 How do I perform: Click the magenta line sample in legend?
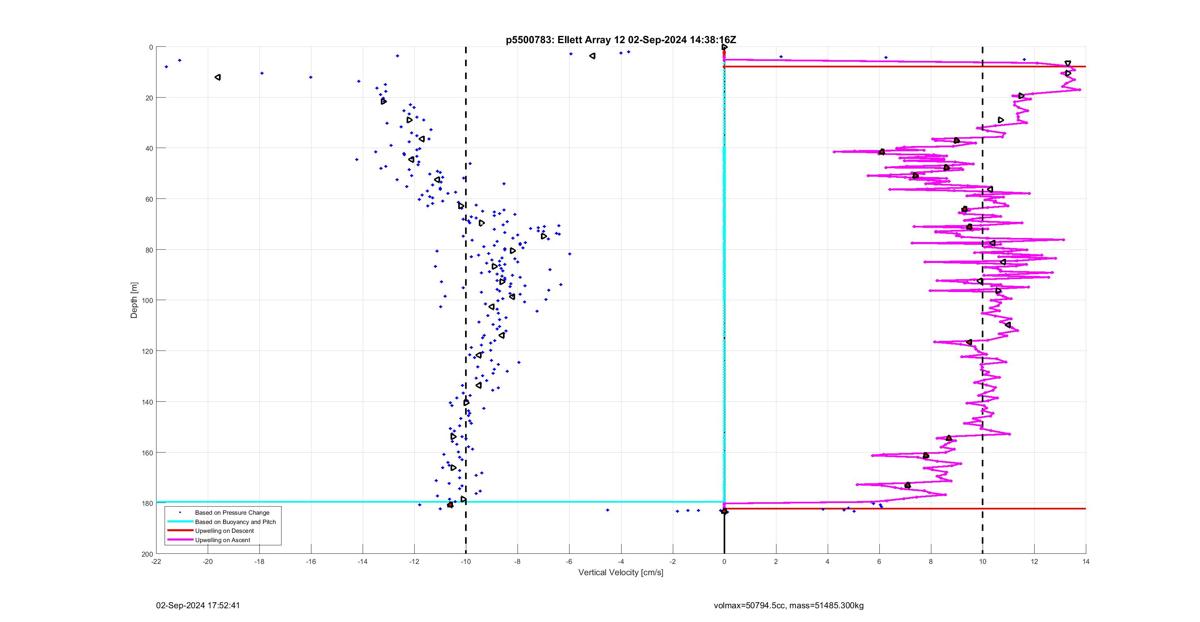click(179, 540)
